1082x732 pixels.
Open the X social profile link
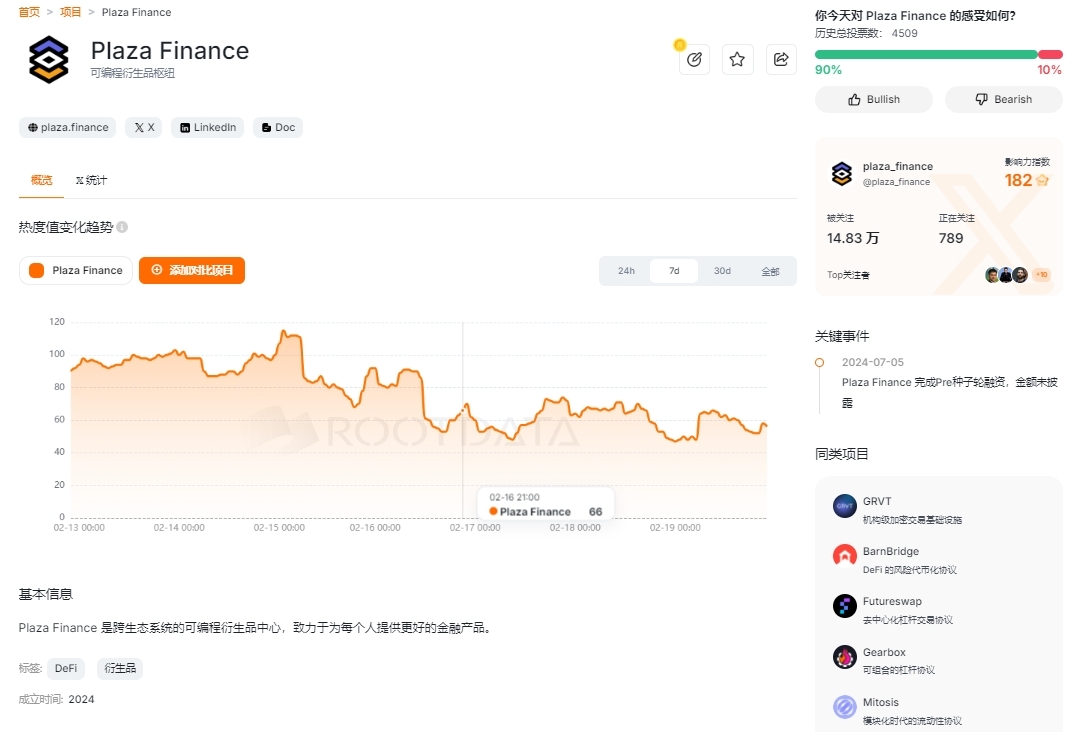(144, 128)
